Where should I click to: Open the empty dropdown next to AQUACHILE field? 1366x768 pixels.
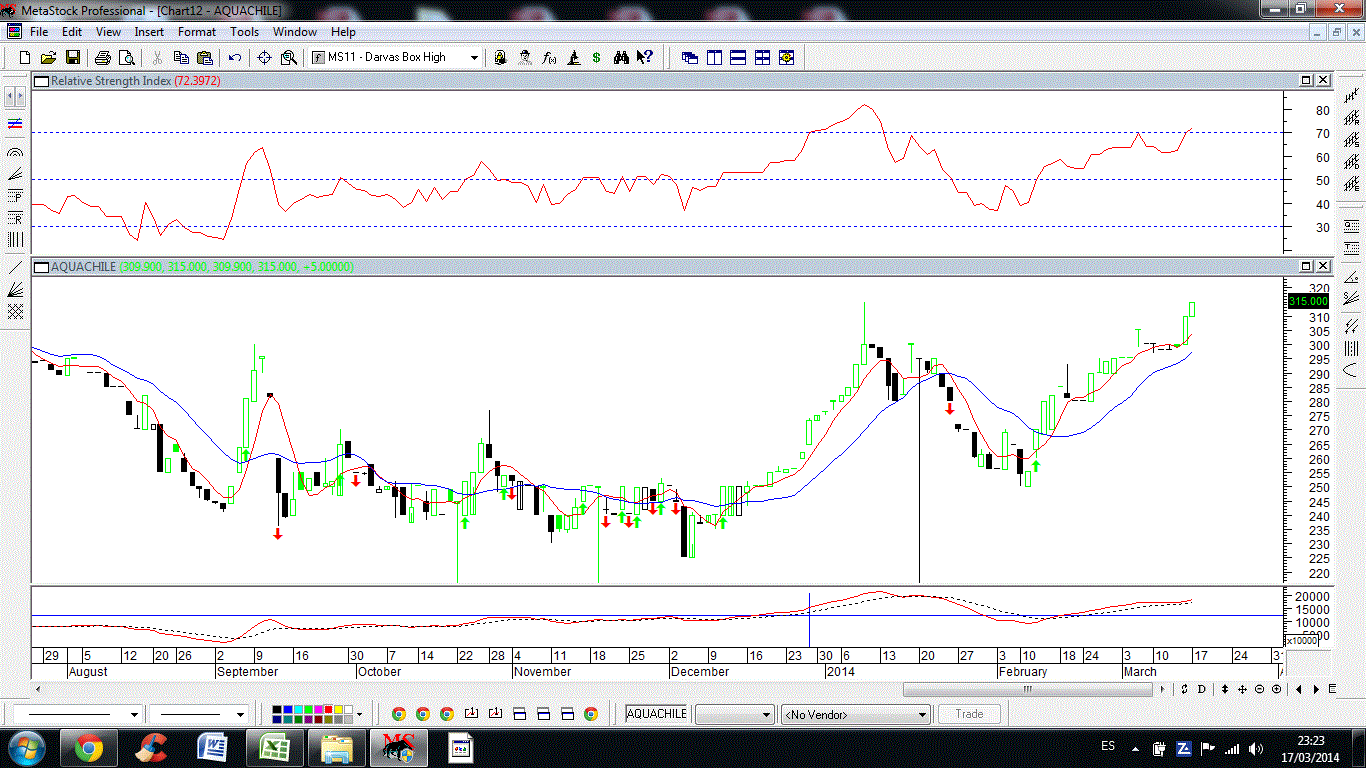[x=735, y=714]
